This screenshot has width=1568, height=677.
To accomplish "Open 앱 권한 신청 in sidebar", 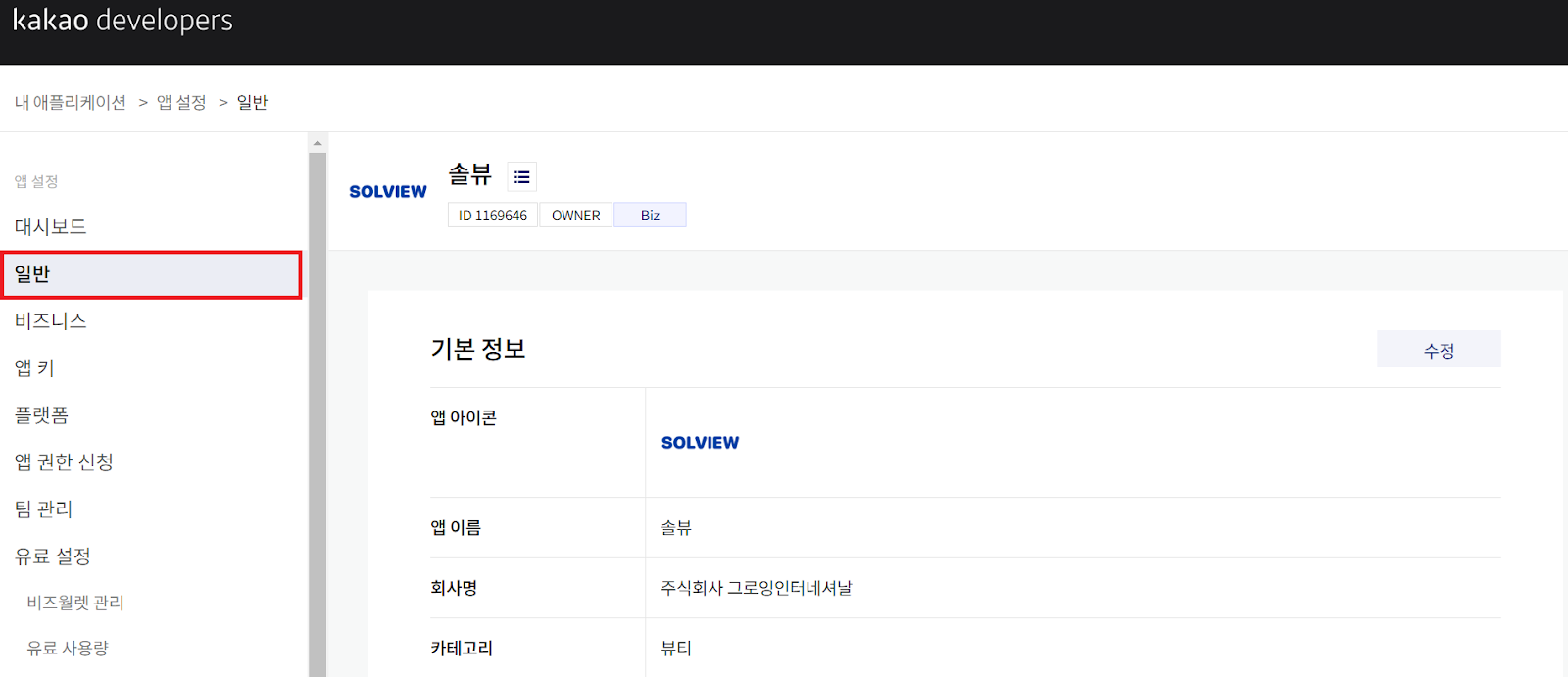I will (64, 462).
